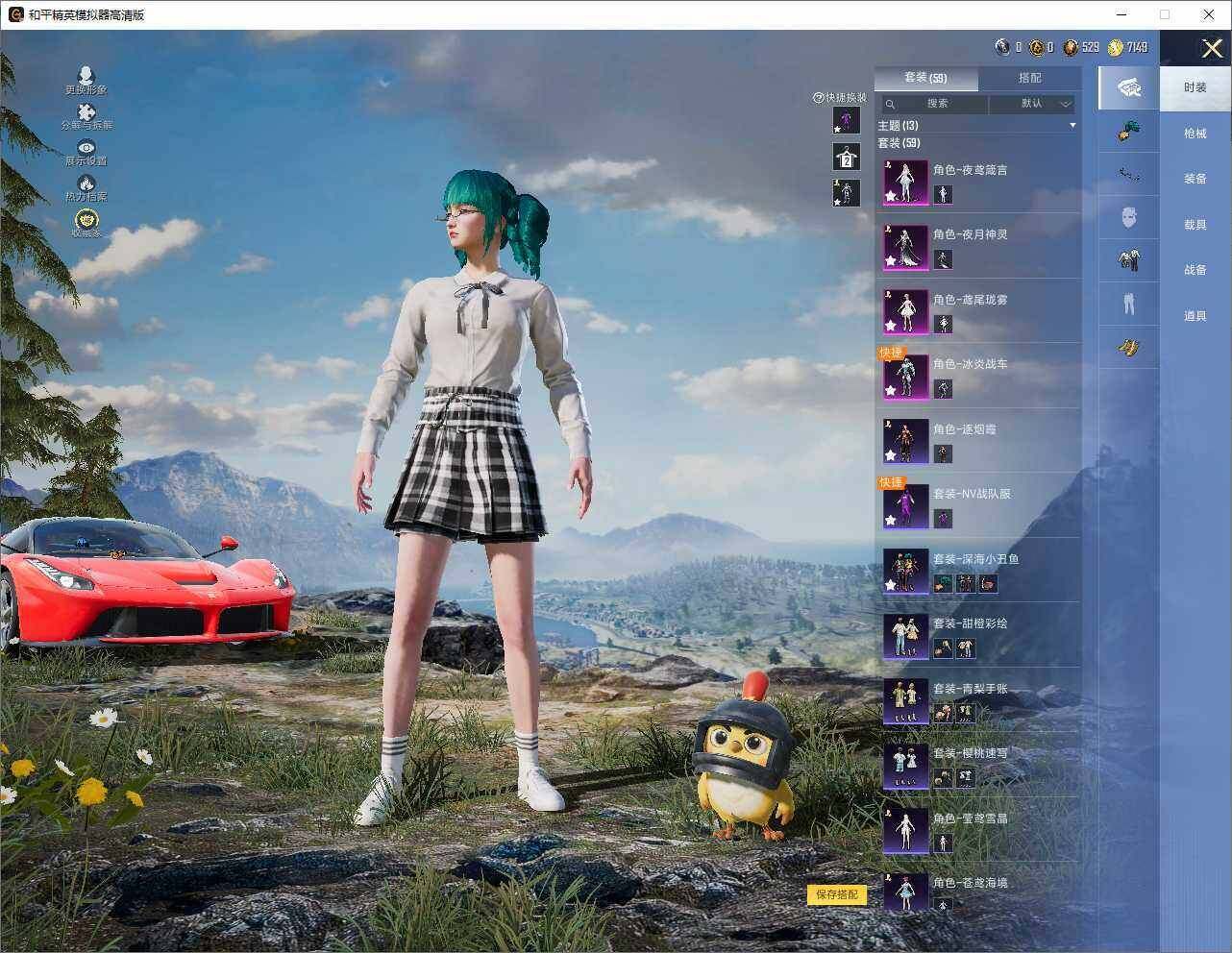
Task: Open the 战备 tab
Action: [1195, 270]
